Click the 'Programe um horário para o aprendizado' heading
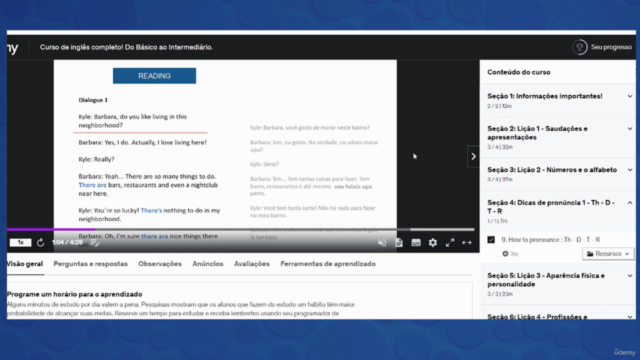Image resolution: width=640 pixels, height=360 pixels. 75,294
